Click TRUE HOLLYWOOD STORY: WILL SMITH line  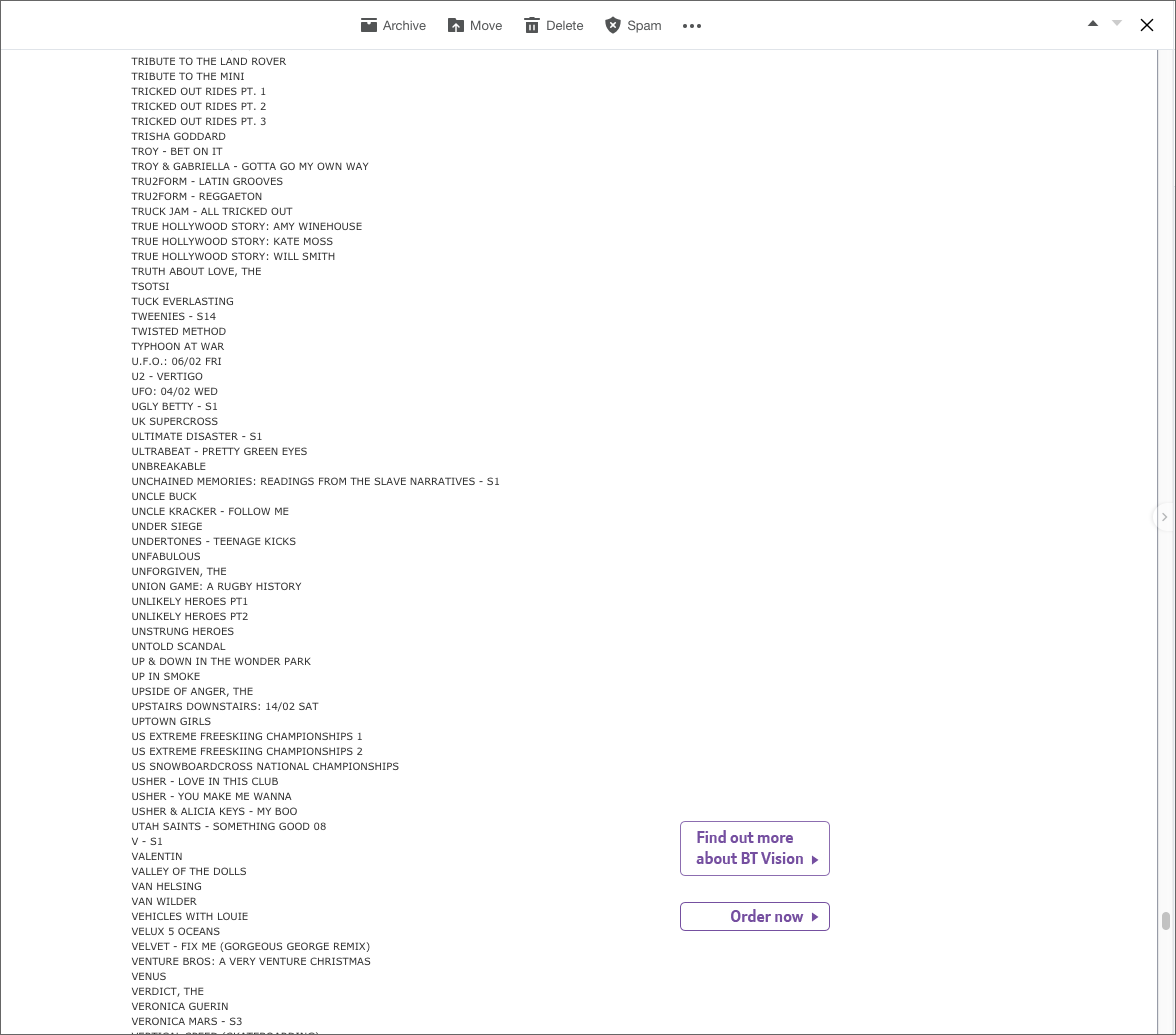tap(233, 256)
